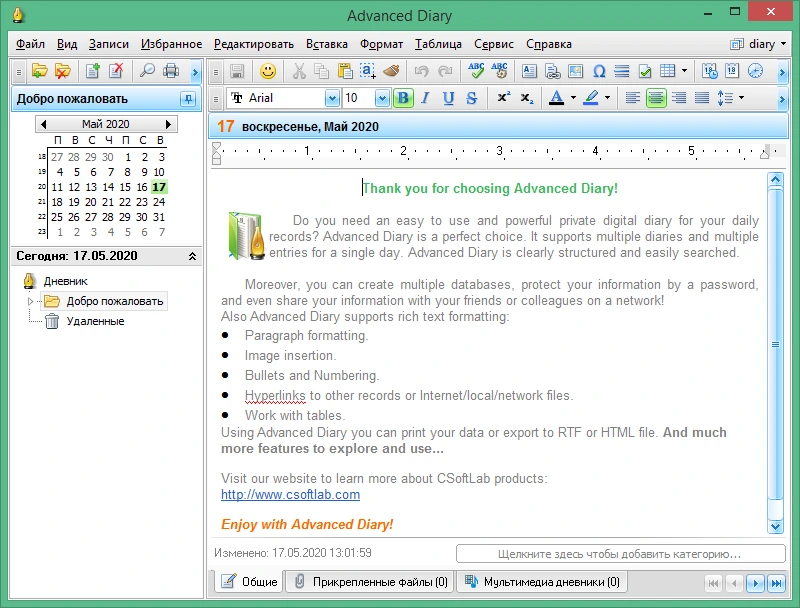Screen dimensions: 800x608
Task: Open the font color dropdown arrow
Action: 573,98
